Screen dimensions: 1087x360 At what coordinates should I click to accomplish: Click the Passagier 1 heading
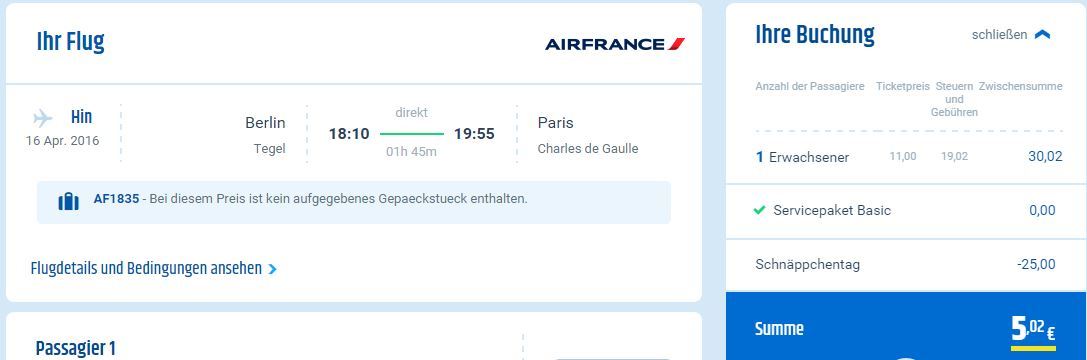tap(76, 348)
